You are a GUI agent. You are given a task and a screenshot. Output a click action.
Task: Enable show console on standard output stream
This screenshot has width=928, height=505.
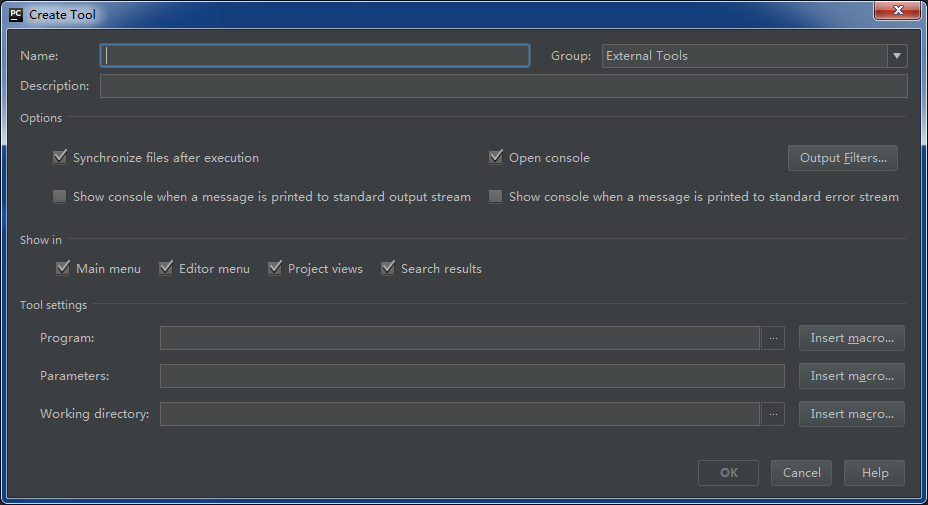tap(60, 197)
